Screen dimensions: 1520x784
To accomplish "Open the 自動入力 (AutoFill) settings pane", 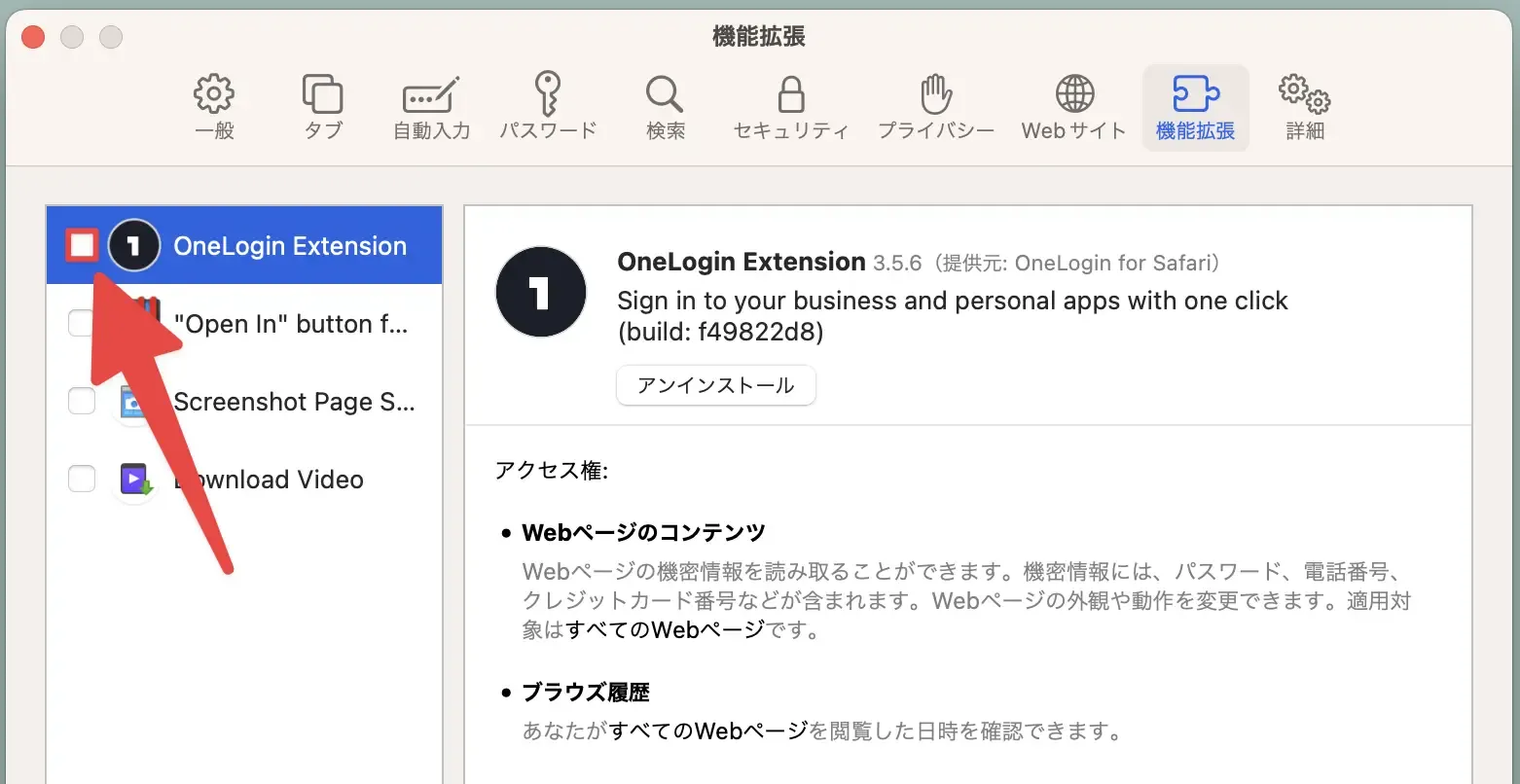I will [431, 107].
